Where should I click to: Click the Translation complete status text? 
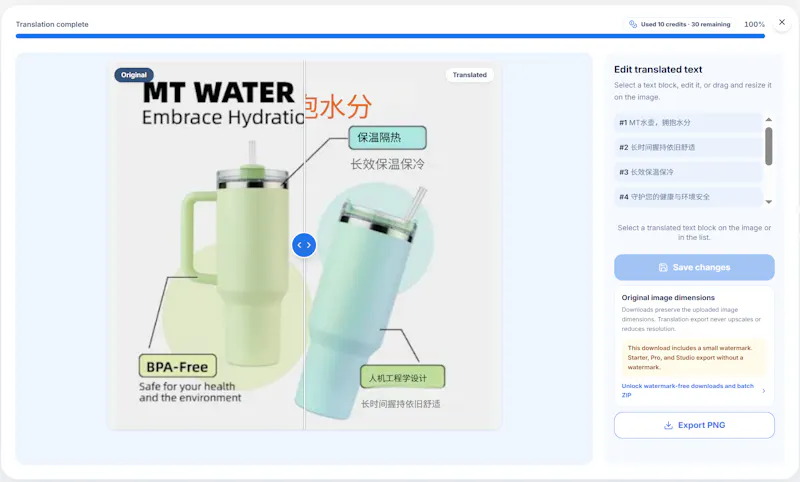[52, 24]
